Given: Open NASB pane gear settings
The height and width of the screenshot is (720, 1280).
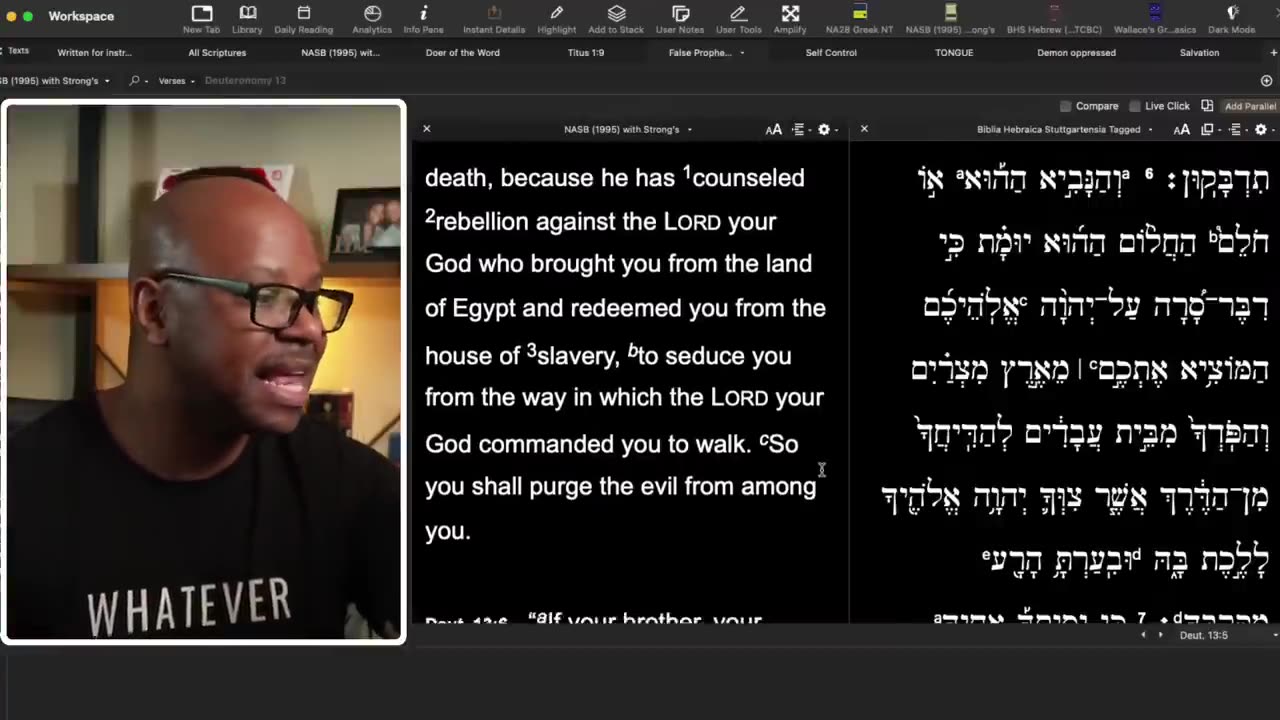Looking at the screenshot, I should [x=826, y=129].
